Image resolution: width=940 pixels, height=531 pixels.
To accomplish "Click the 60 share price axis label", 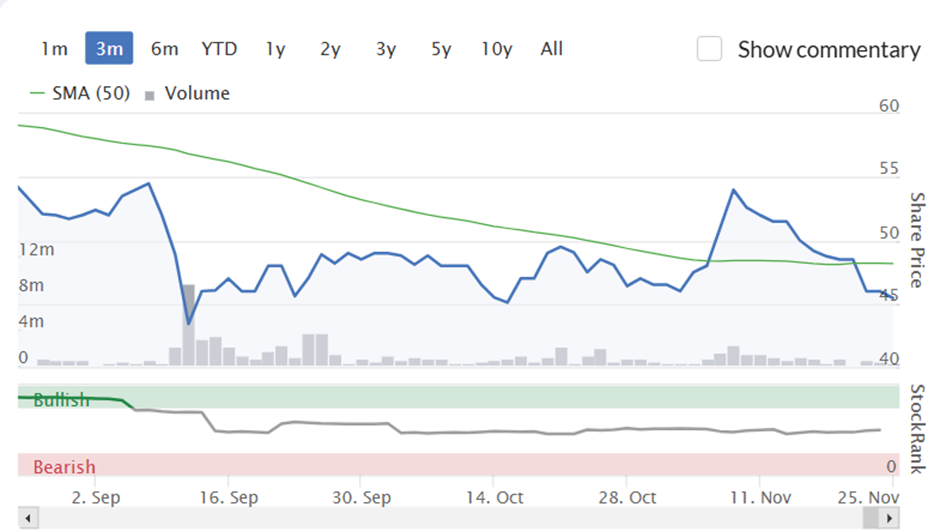I will pos(889,106).
